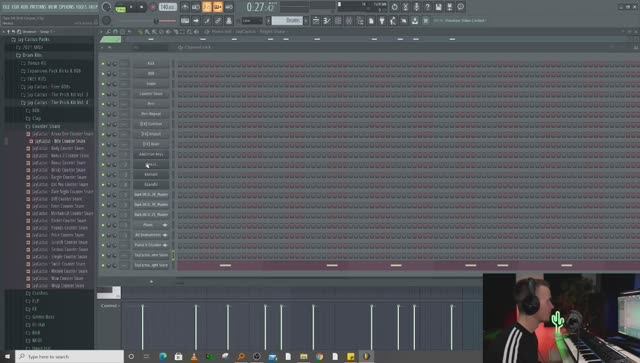Open the tempo tapper icon
Screen dimensions: 640x363
pyautogui.click(x=393, y=20)
